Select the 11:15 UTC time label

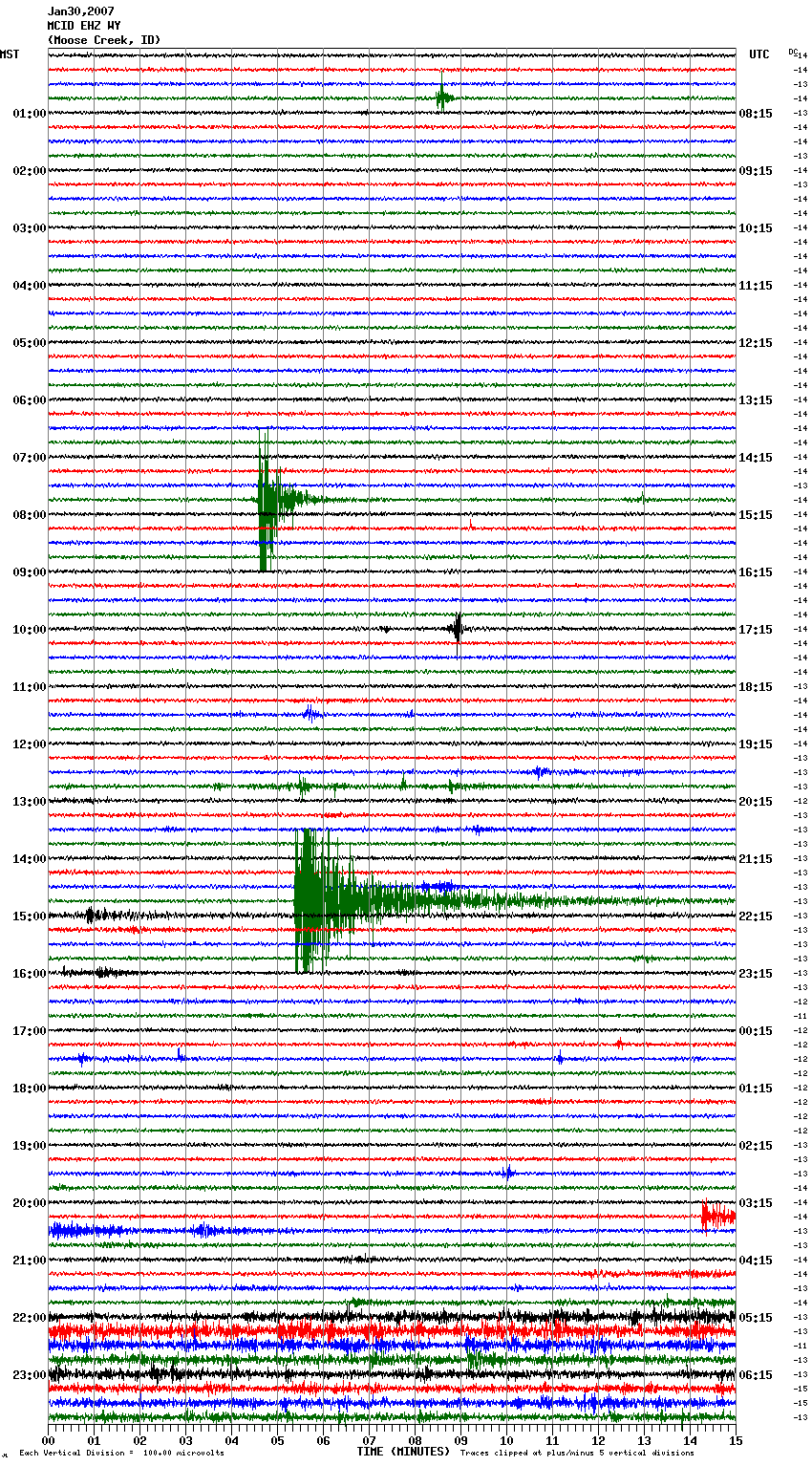756,286
